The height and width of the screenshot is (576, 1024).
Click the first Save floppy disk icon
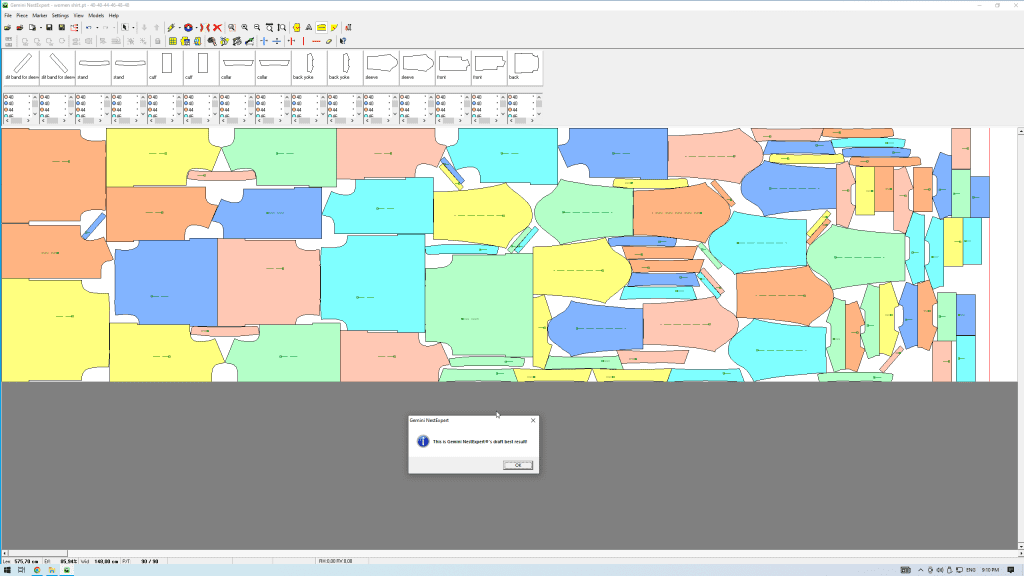[x=49, y=27]
